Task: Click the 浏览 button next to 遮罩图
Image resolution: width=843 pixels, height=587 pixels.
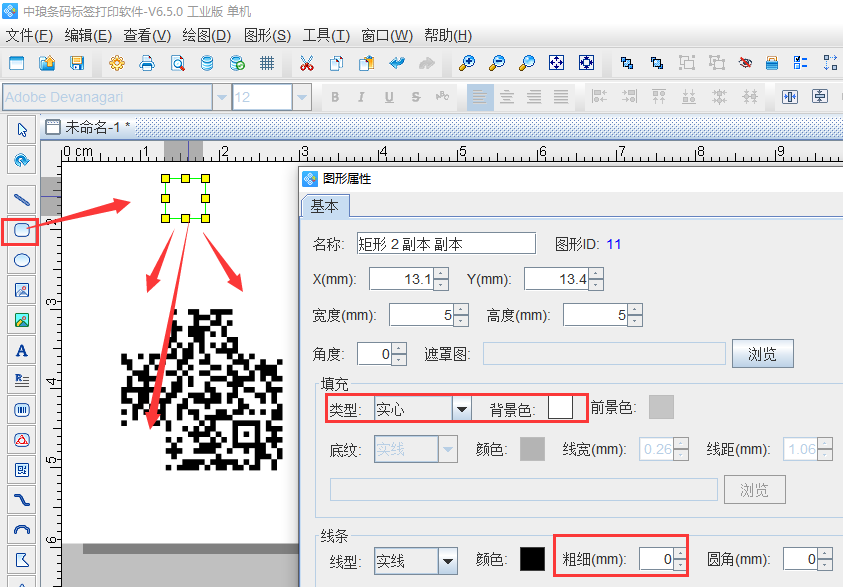Action: coord(762,353)
